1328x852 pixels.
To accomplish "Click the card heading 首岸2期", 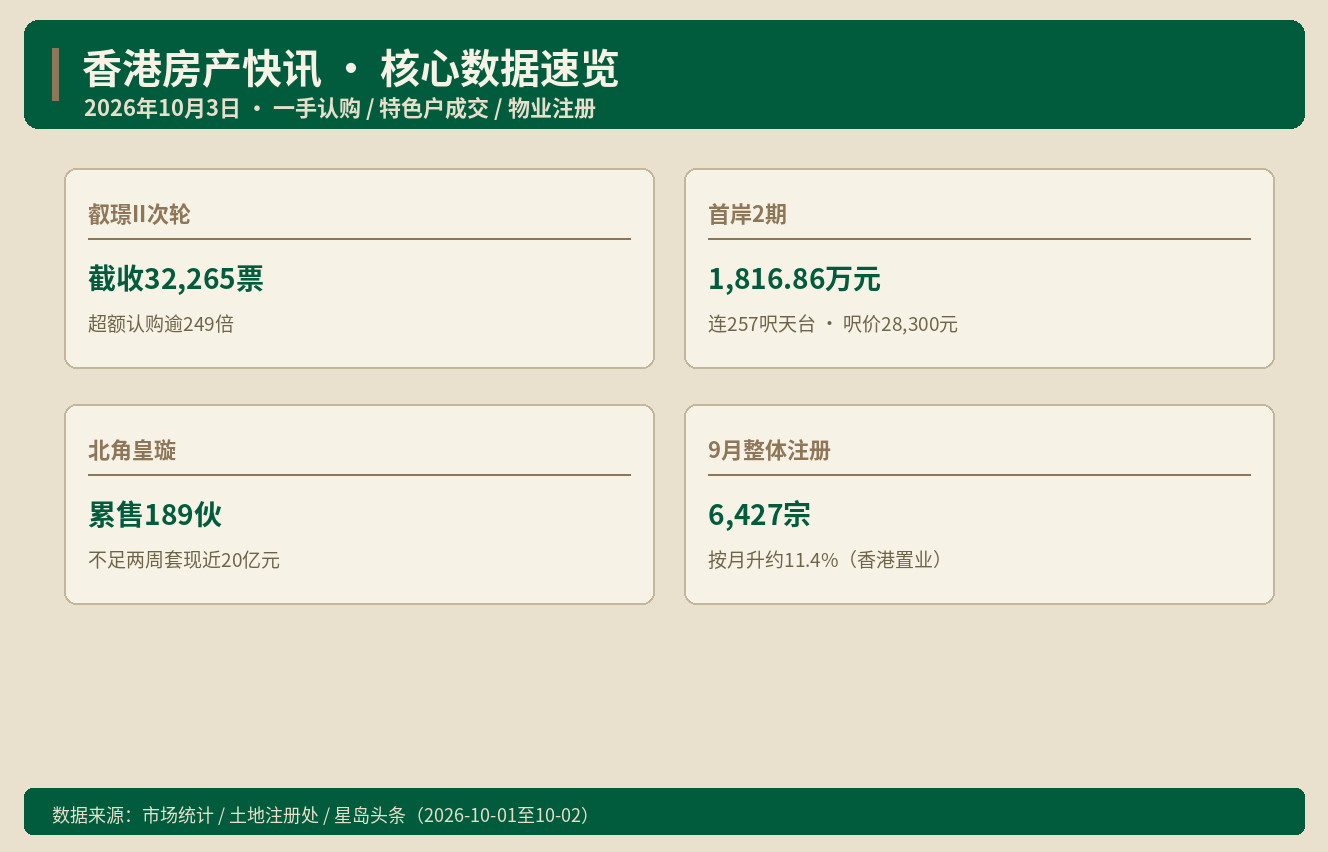I will (x=747, y=214).
